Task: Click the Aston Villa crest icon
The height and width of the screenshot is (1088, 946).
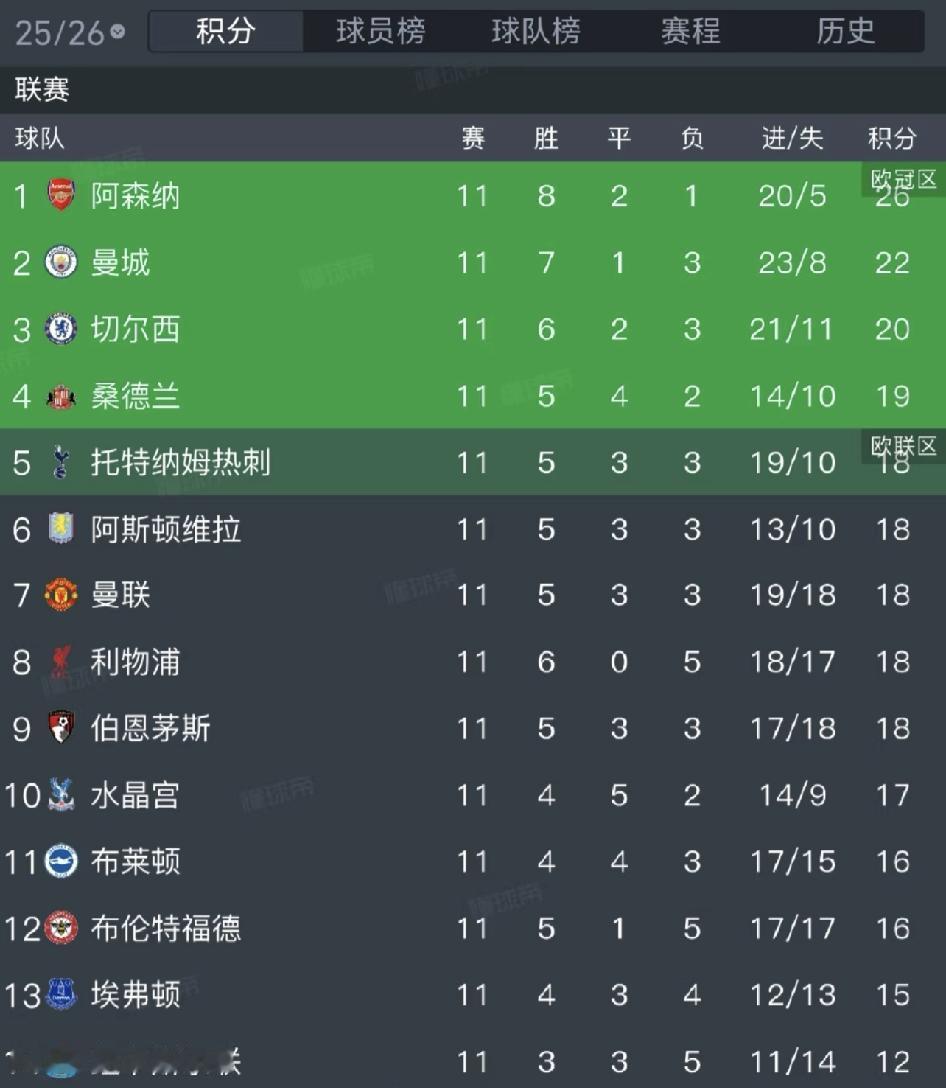Action: [x=61, y=529]
